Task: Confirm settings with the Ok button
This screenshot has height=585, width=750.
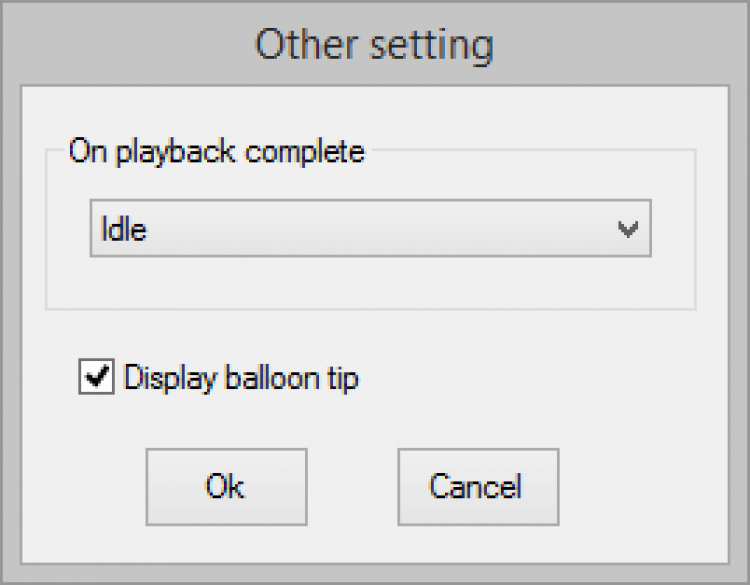Action: point(226,486)
